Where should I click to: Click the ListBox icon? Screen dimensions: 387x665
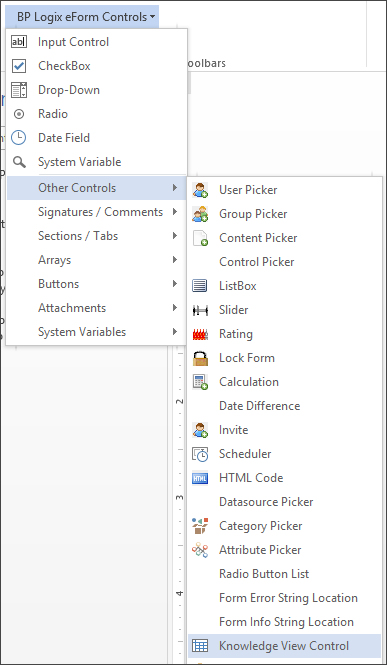click(x=200, y=286)
